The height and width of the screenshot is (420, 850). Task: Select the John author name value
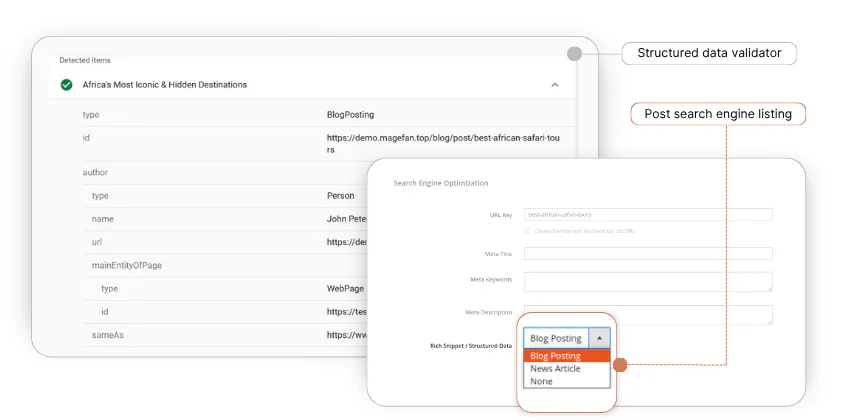pyautogui.click(x=346, y=218)
